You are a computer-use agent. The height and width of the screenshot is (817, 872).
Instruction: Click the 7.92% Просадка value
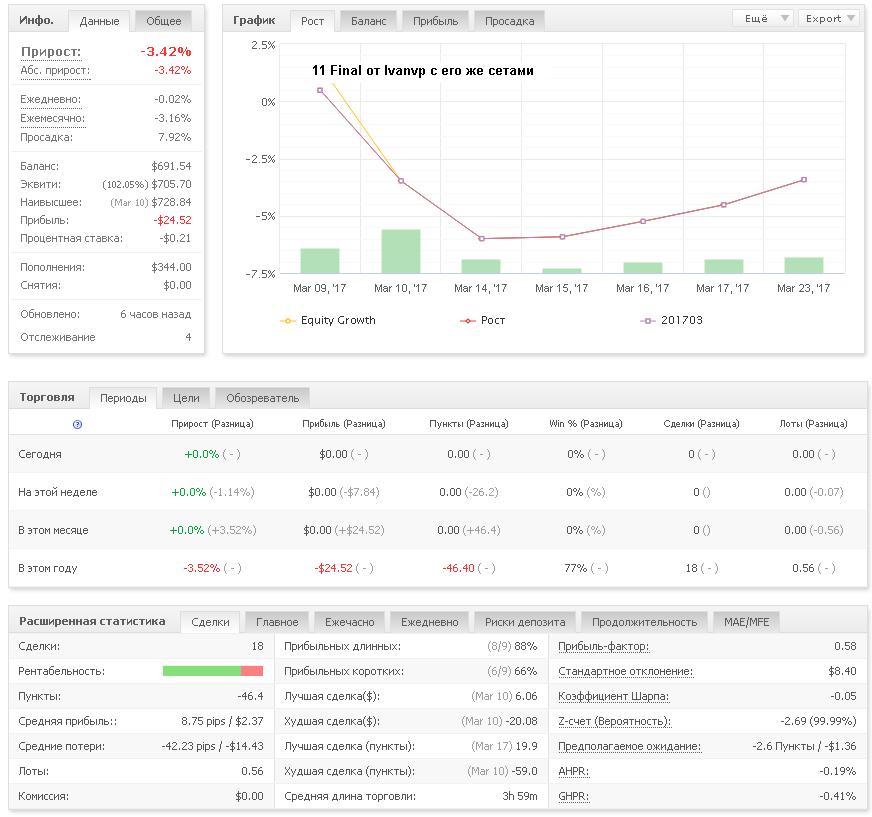tap(175, 137)
